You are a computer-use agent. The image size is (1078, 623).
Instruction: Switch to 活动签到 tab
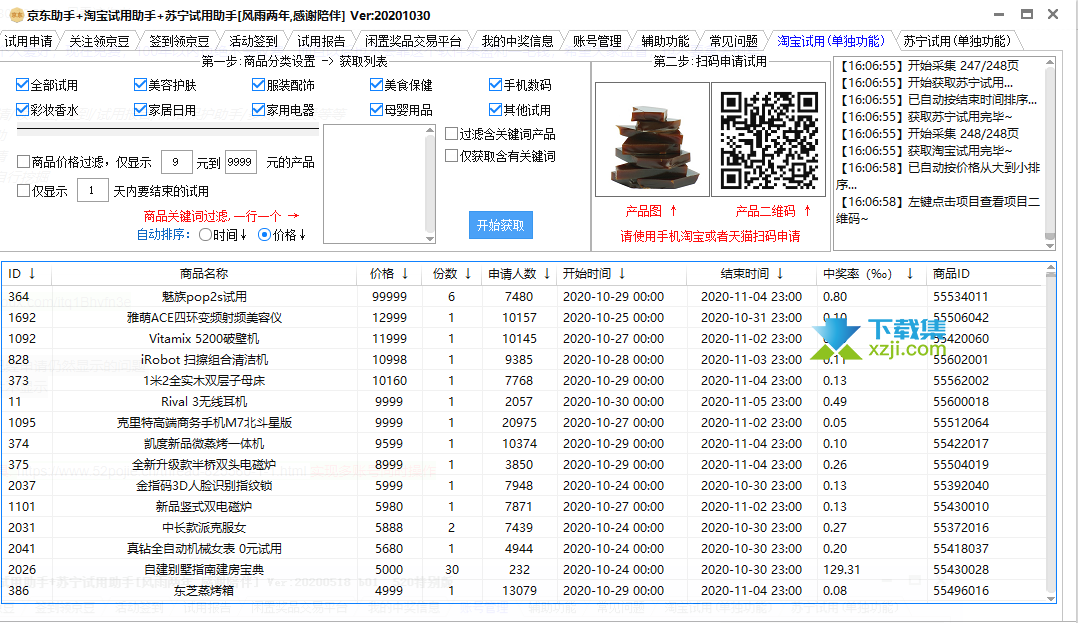point(252,41)
